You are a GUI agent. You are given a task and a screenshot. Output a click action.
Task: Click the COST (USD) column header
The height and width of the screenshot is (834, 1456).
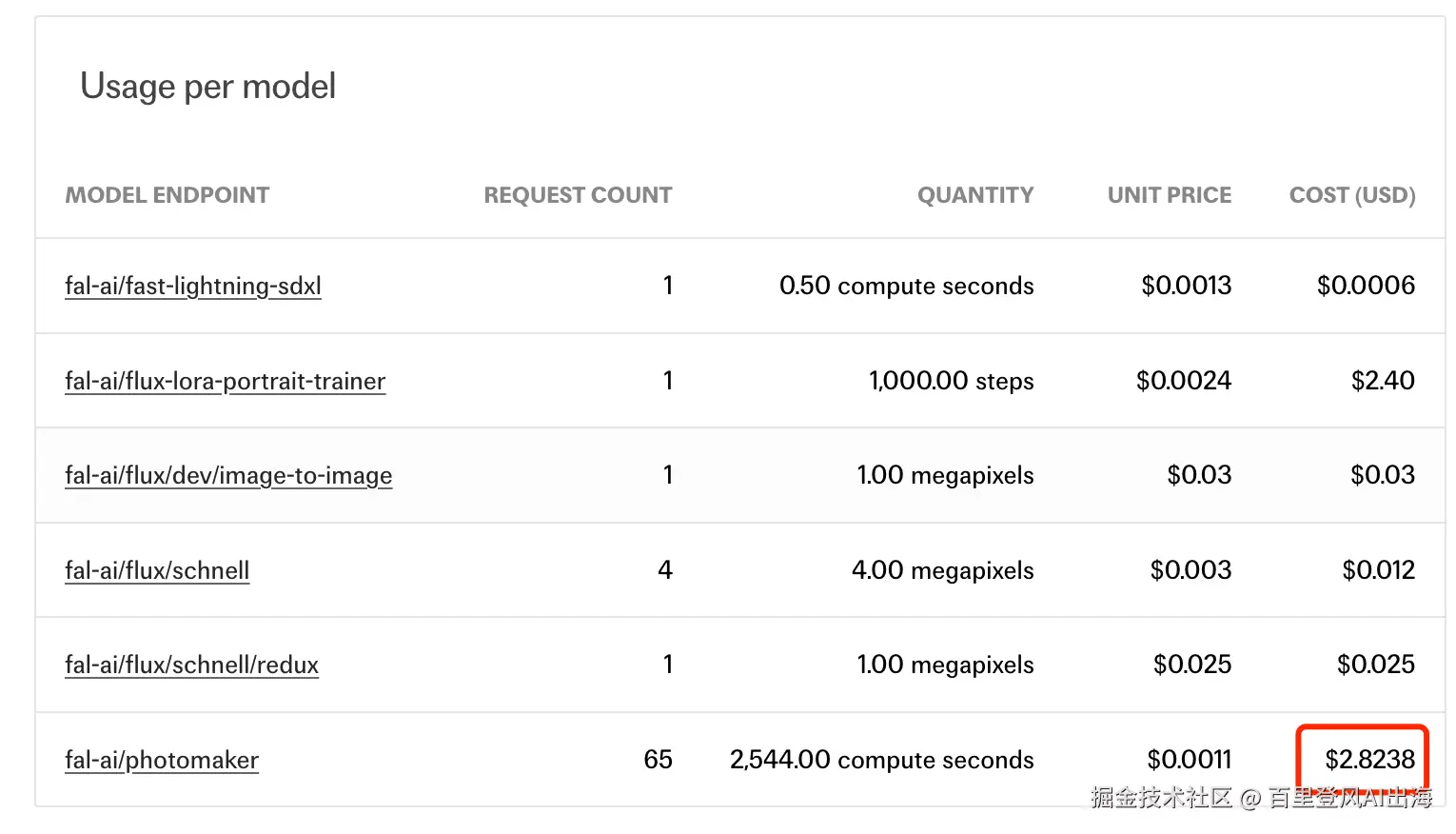coord(1352,195)
